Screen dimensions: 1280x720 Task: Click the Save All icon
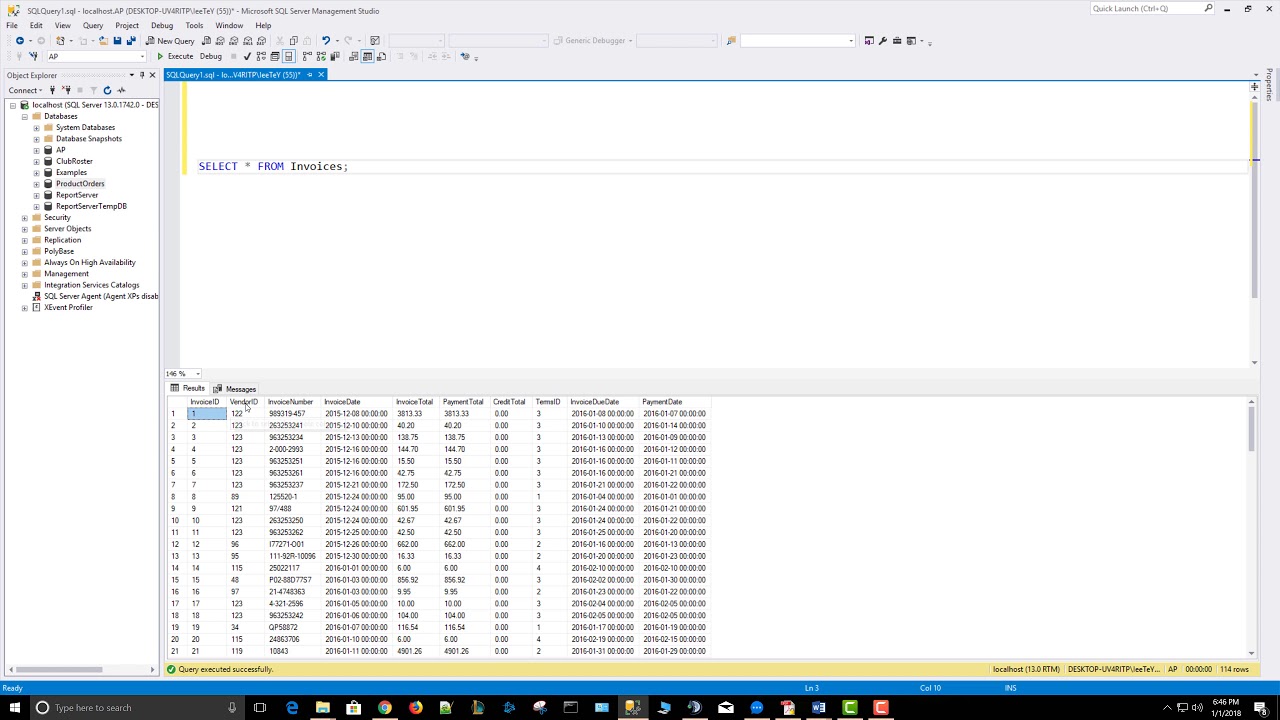(x=131, y=41)
